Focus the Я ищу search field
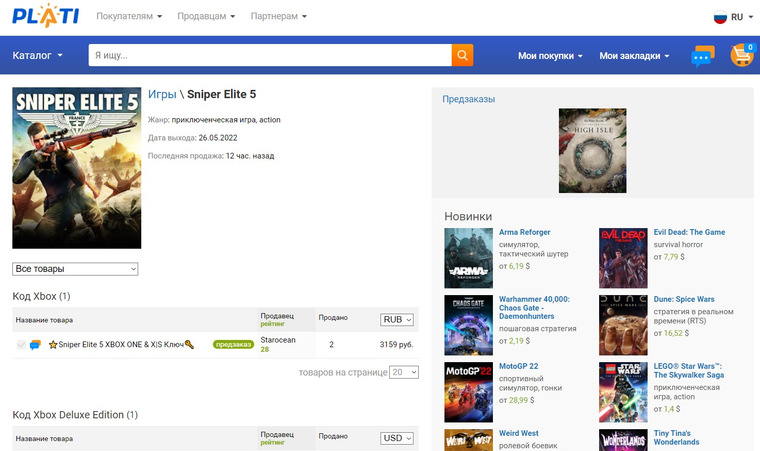This screenshot has width=760, height=451. 270,55
